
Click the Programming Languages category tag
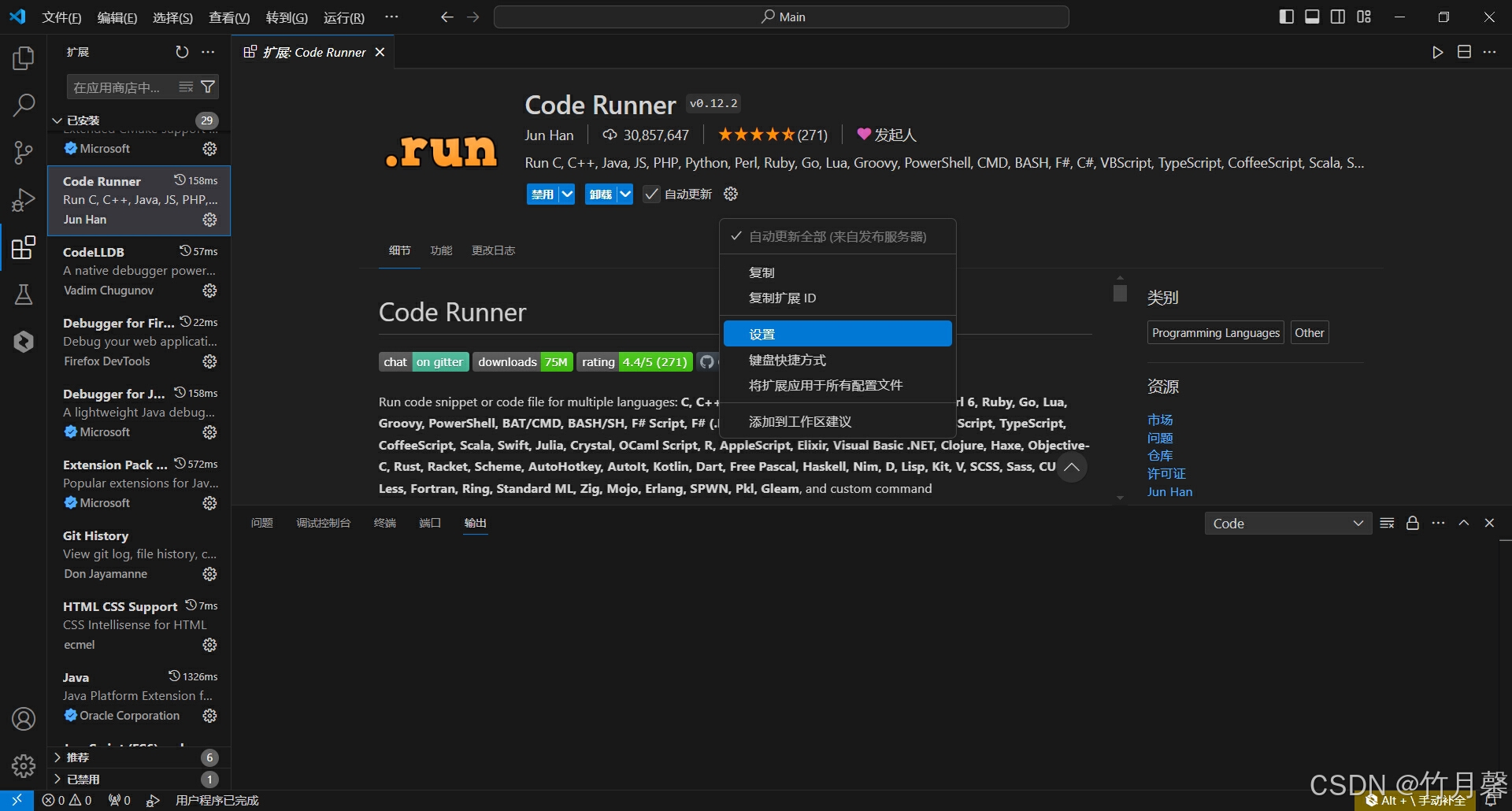coord(1216,332)
